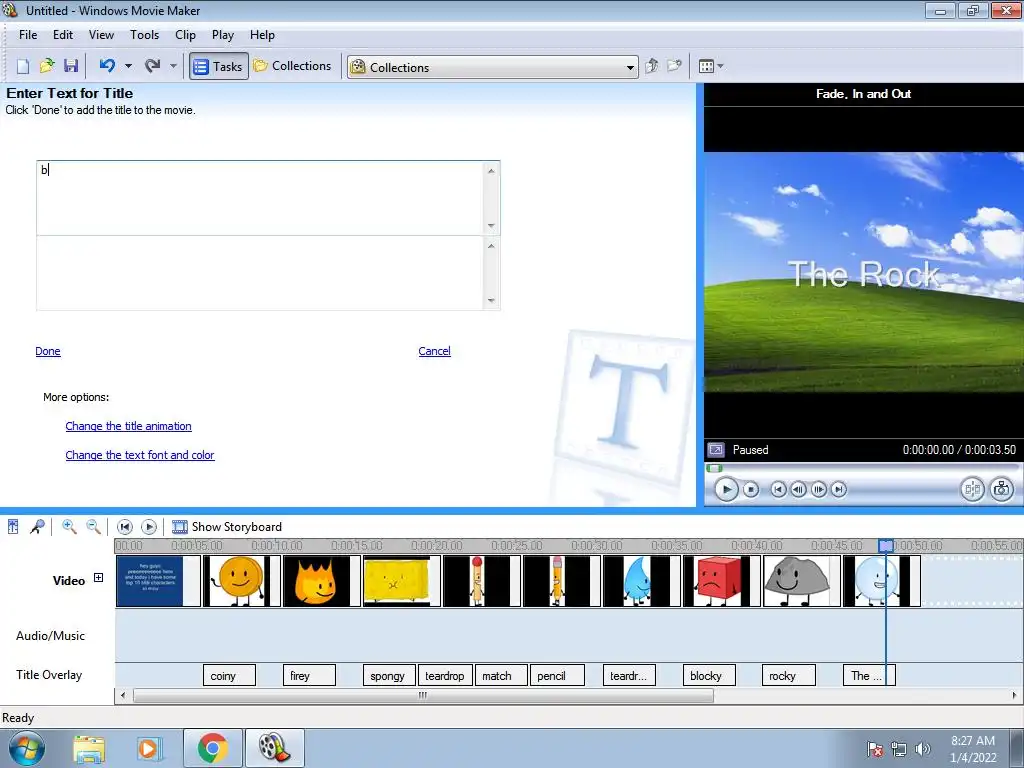Create a new collection folder
Screen dimensions: 1024x768
tap(674, 66)
